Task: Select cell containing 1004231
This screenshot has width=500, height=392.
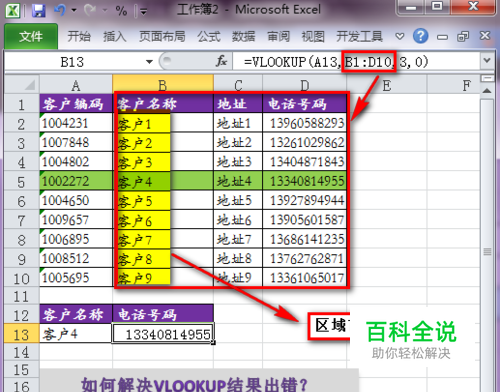Action: pos(76,123)
